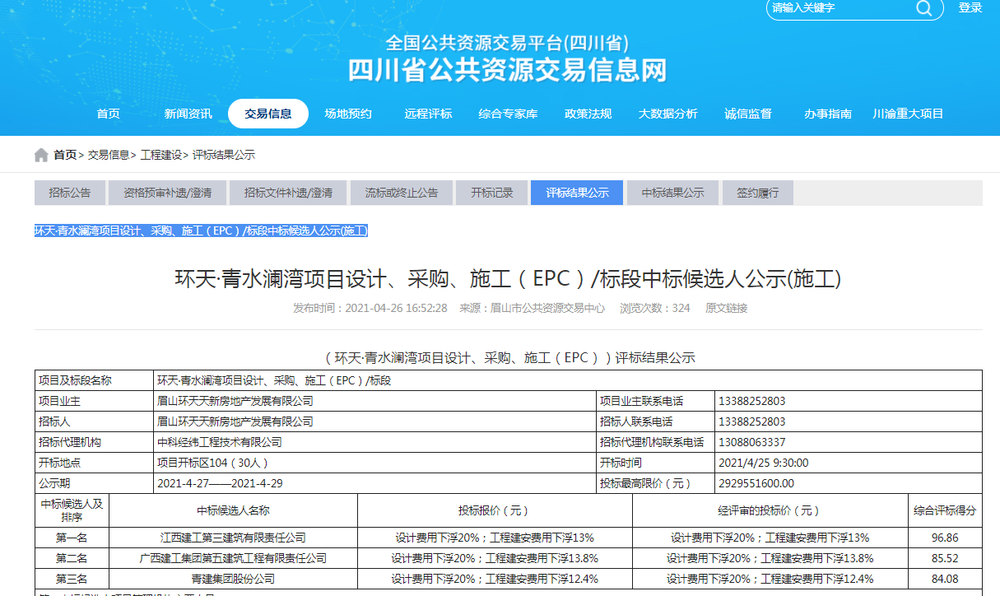Open the 首页 navigation item
The image size is (1000, 596).
pos(108,113)
